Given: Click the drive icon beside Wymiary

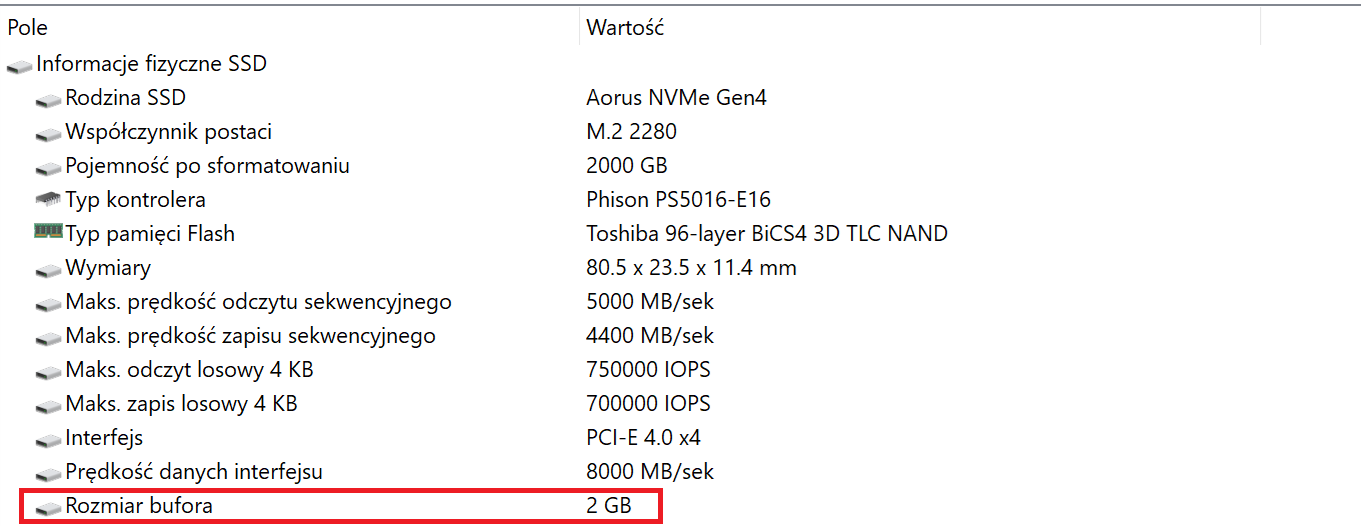Looking at the screenshot, I should [48, 270].
